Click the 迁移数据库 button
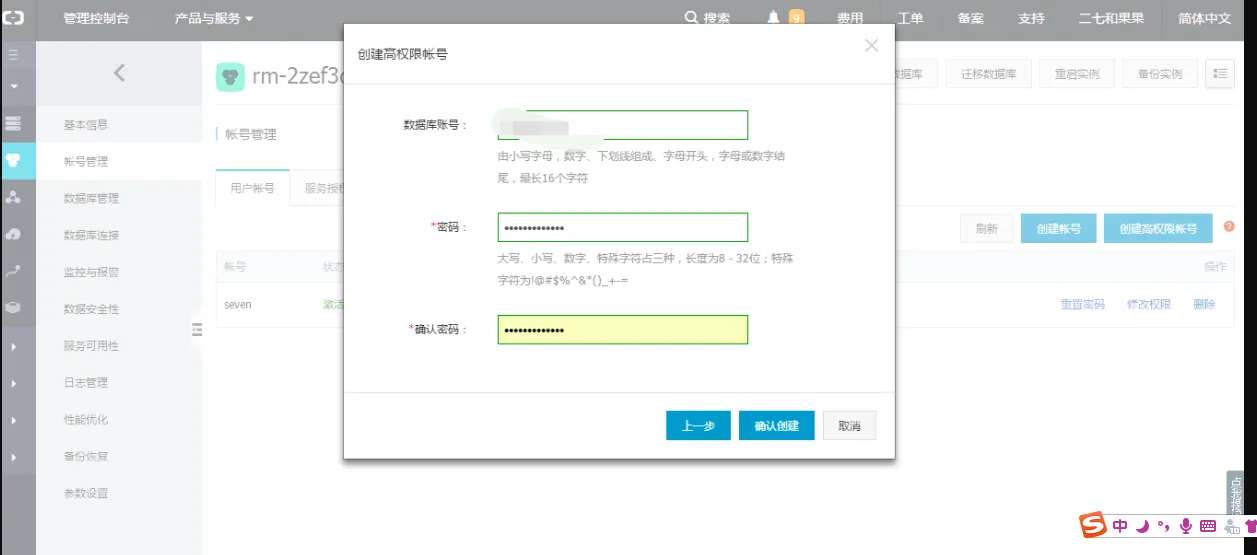 (x=989, y=74)
